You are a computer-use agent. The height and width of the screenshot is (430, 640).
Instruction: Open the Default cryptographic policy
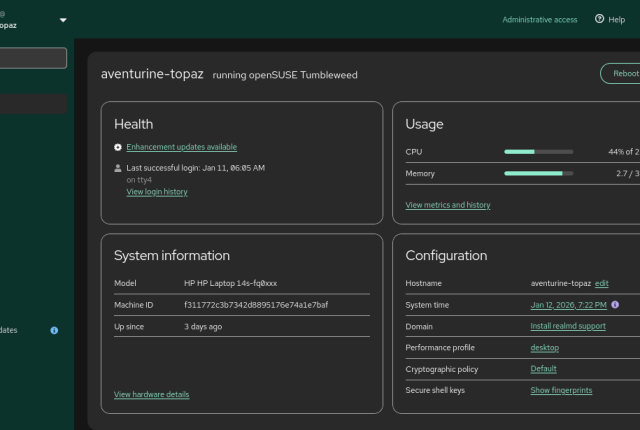point(543,369)
